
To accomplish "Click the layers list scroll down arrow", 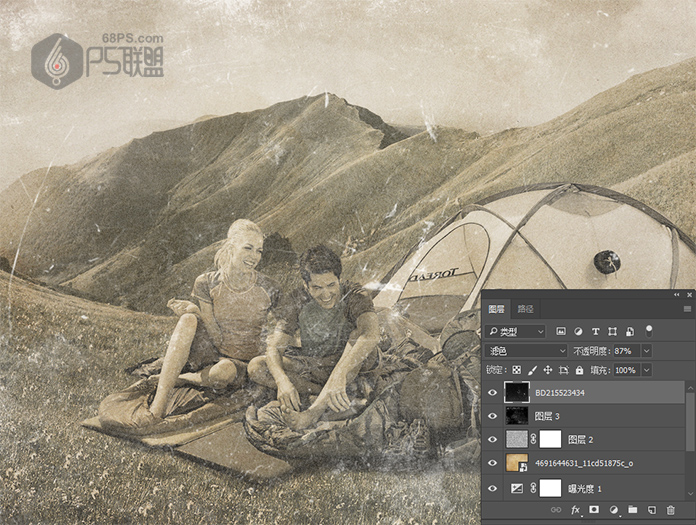I will click(690, 493).
